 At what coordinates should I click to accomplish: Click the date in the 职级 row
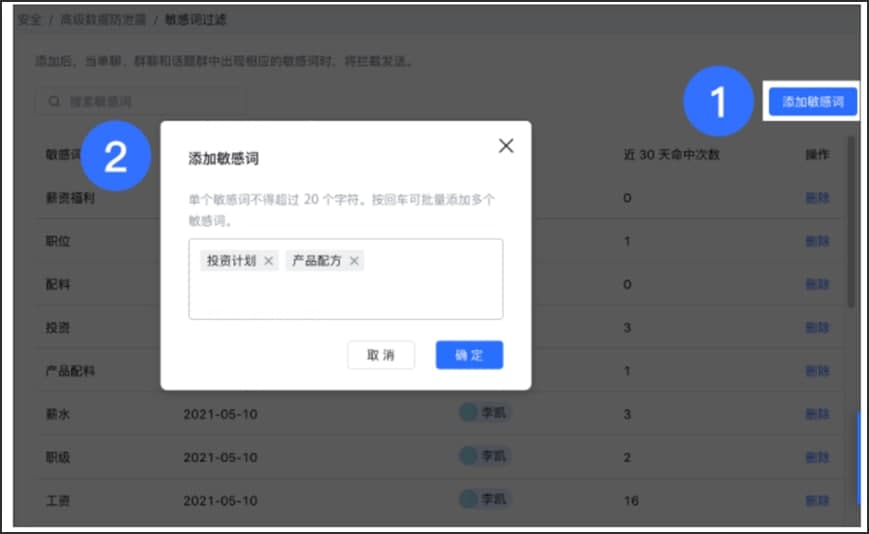coord(221,458)
